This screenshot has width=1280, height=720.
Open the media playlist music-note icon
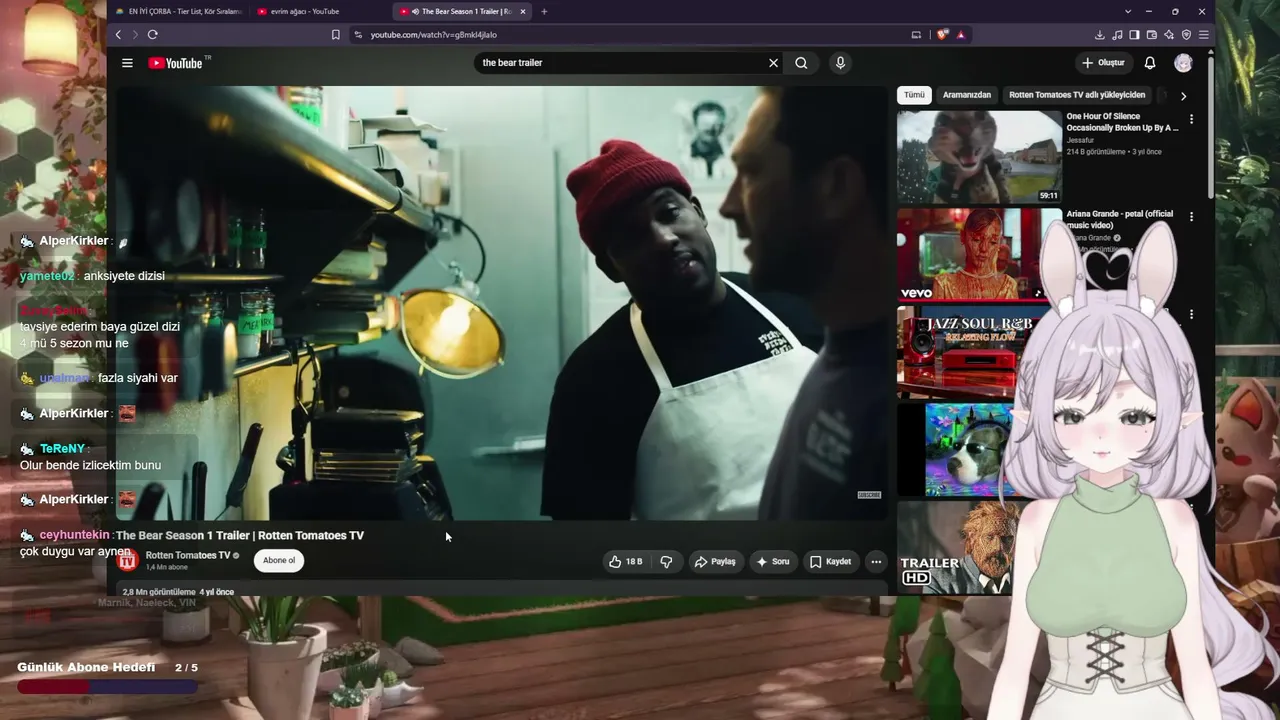click(x=1117, y=35)
